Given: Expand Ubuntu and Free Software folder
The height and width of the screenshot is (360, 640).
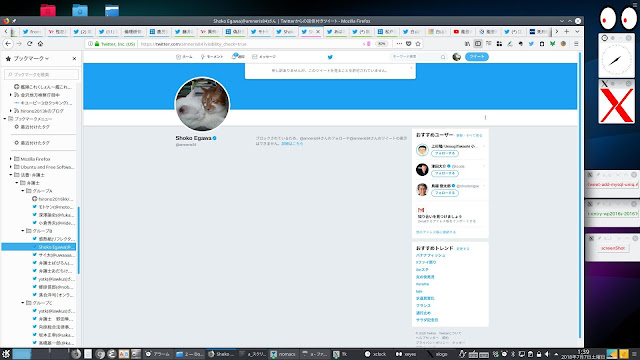Looking at the screenshot, I should tap(11, 167).
